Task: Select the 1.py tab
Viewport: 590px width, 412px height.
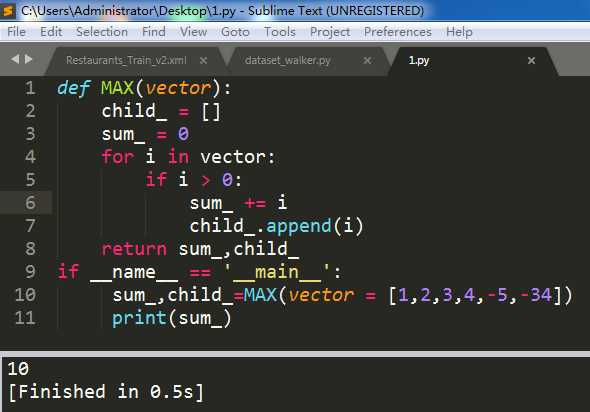Action: (419, 60)
